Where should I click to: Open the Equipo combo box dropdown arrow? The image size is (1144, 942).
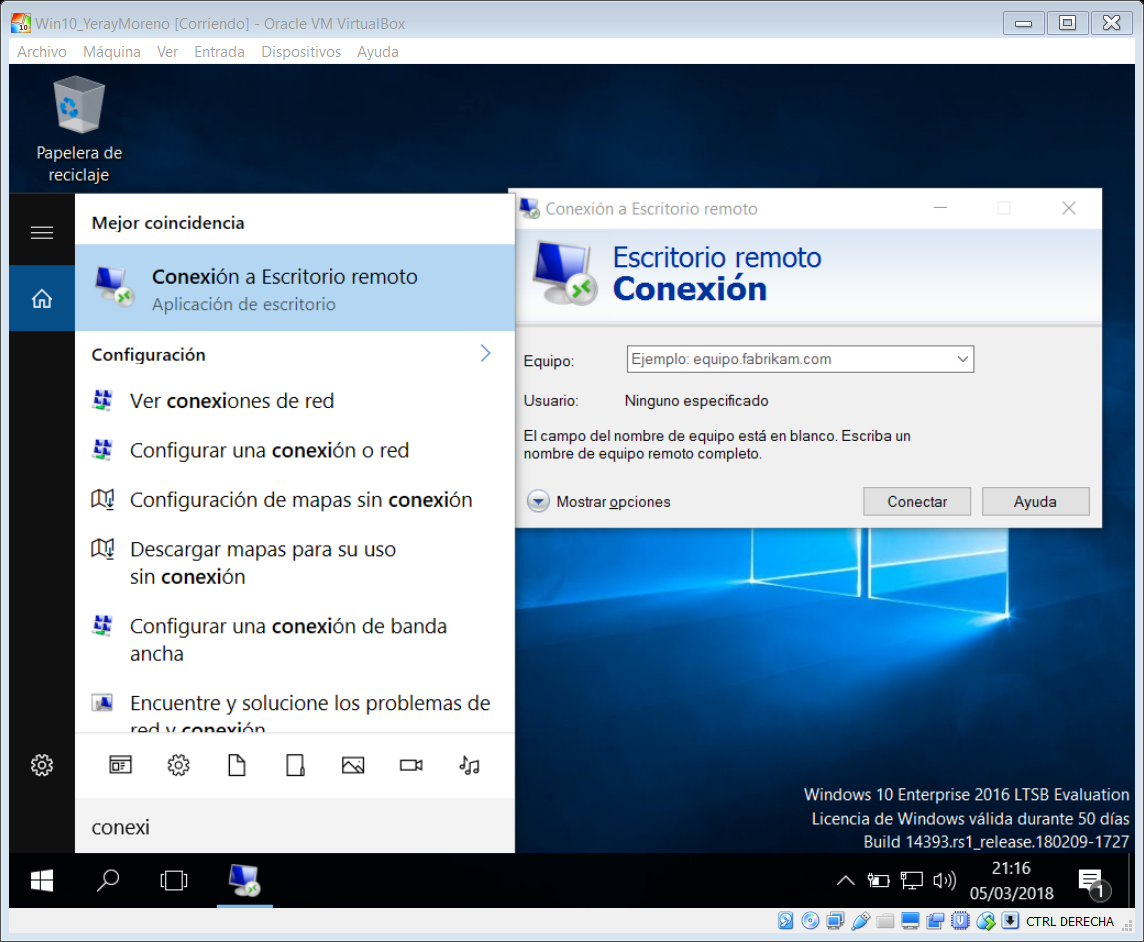(x=962, y=359)
